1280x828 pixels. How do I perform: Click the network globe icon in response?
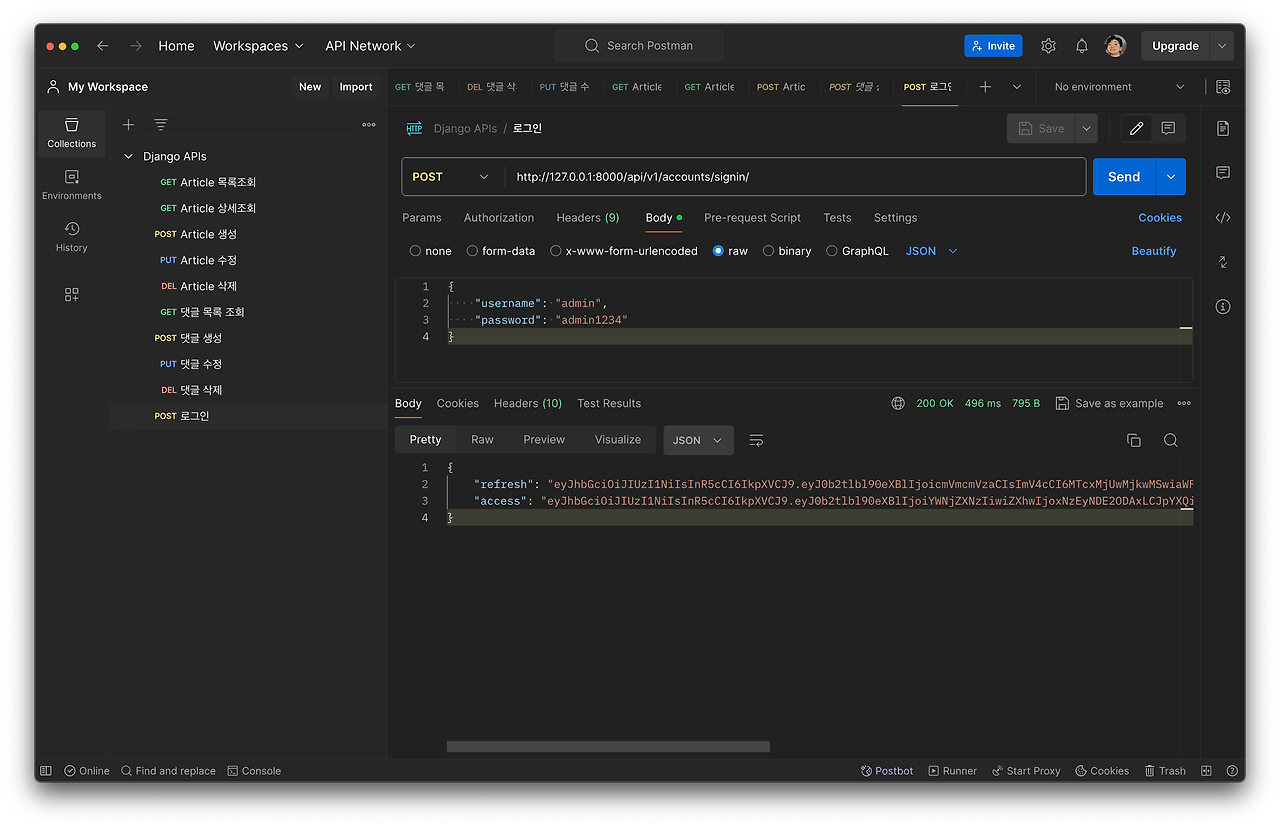[x=898, y=403]
